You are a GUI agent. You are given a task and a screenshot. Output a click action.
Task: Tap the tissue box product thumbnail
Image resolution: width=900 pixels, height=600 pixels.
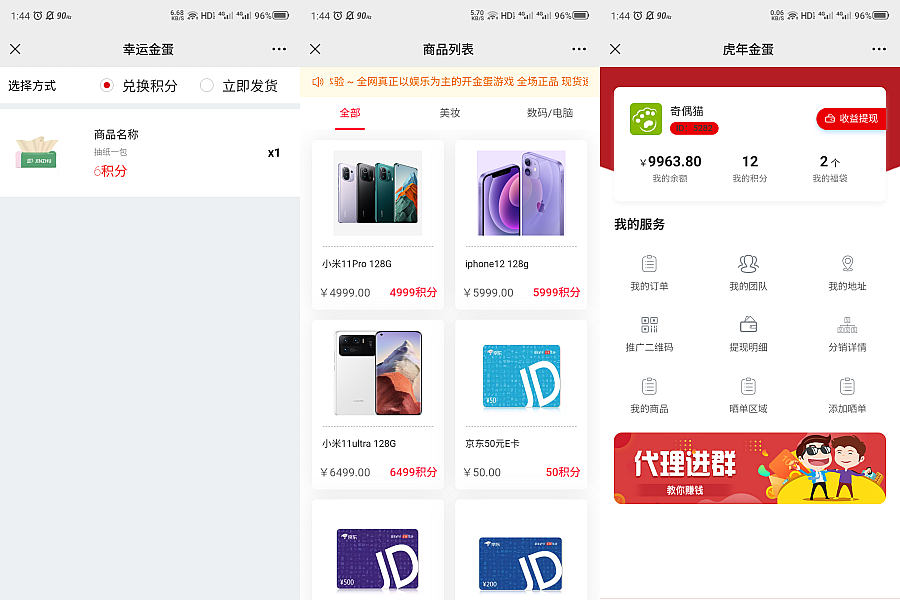pyautogui.click(x=37, y=153)
